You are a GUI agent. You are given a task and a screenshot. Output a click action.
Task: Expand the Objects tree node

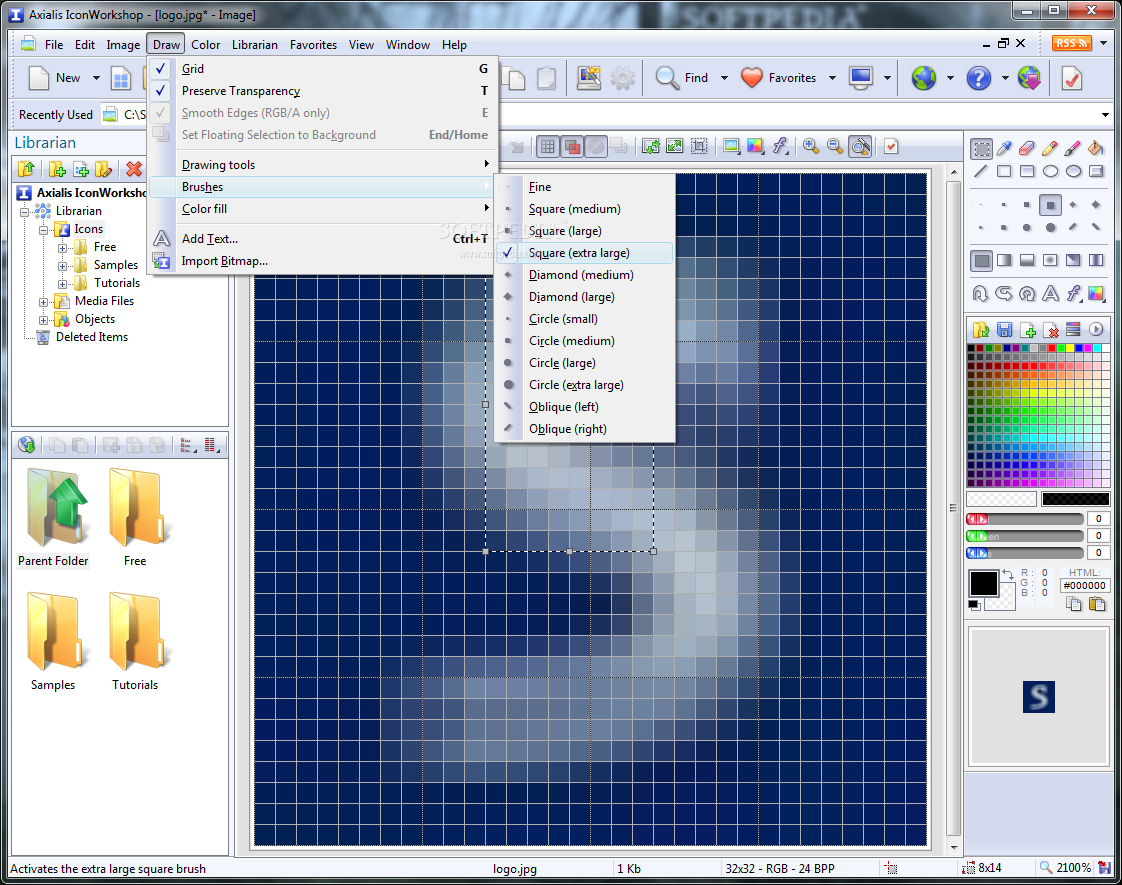coord(44,319)
